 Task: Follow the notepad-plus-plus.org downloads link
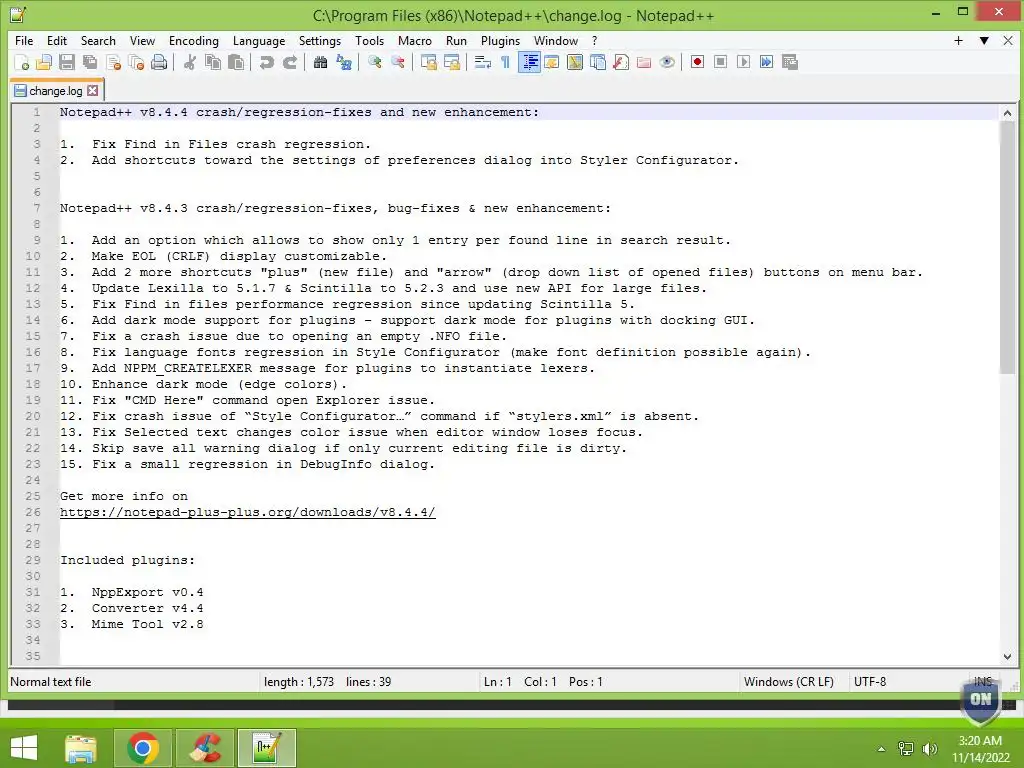click(248, 512)
